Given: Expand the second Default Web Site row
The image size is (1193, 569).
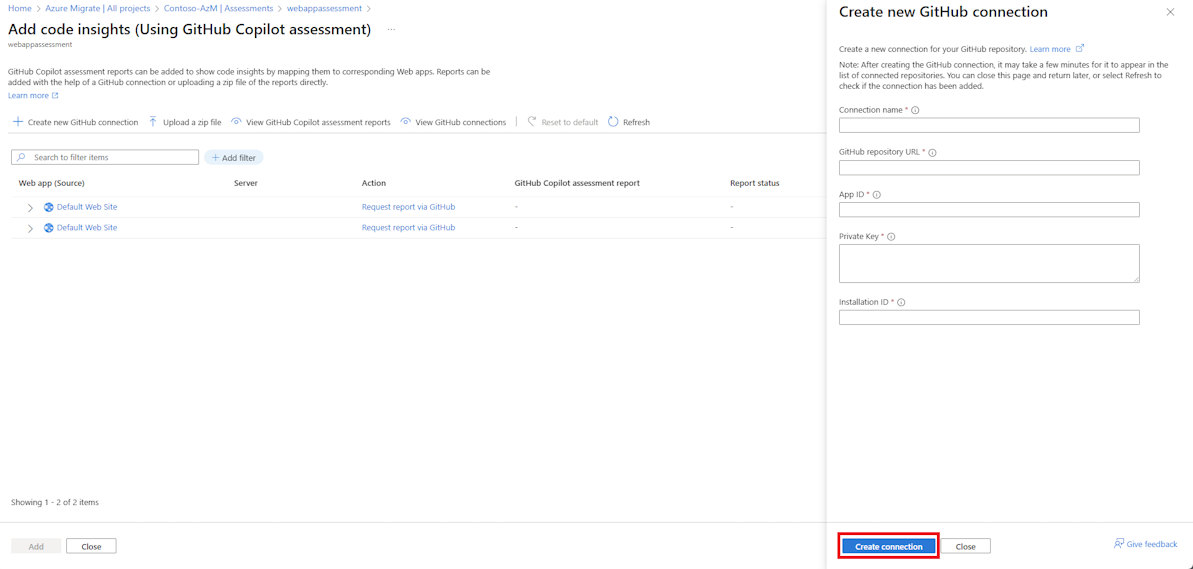Looking at the screenshot, I should coord(30,228).
